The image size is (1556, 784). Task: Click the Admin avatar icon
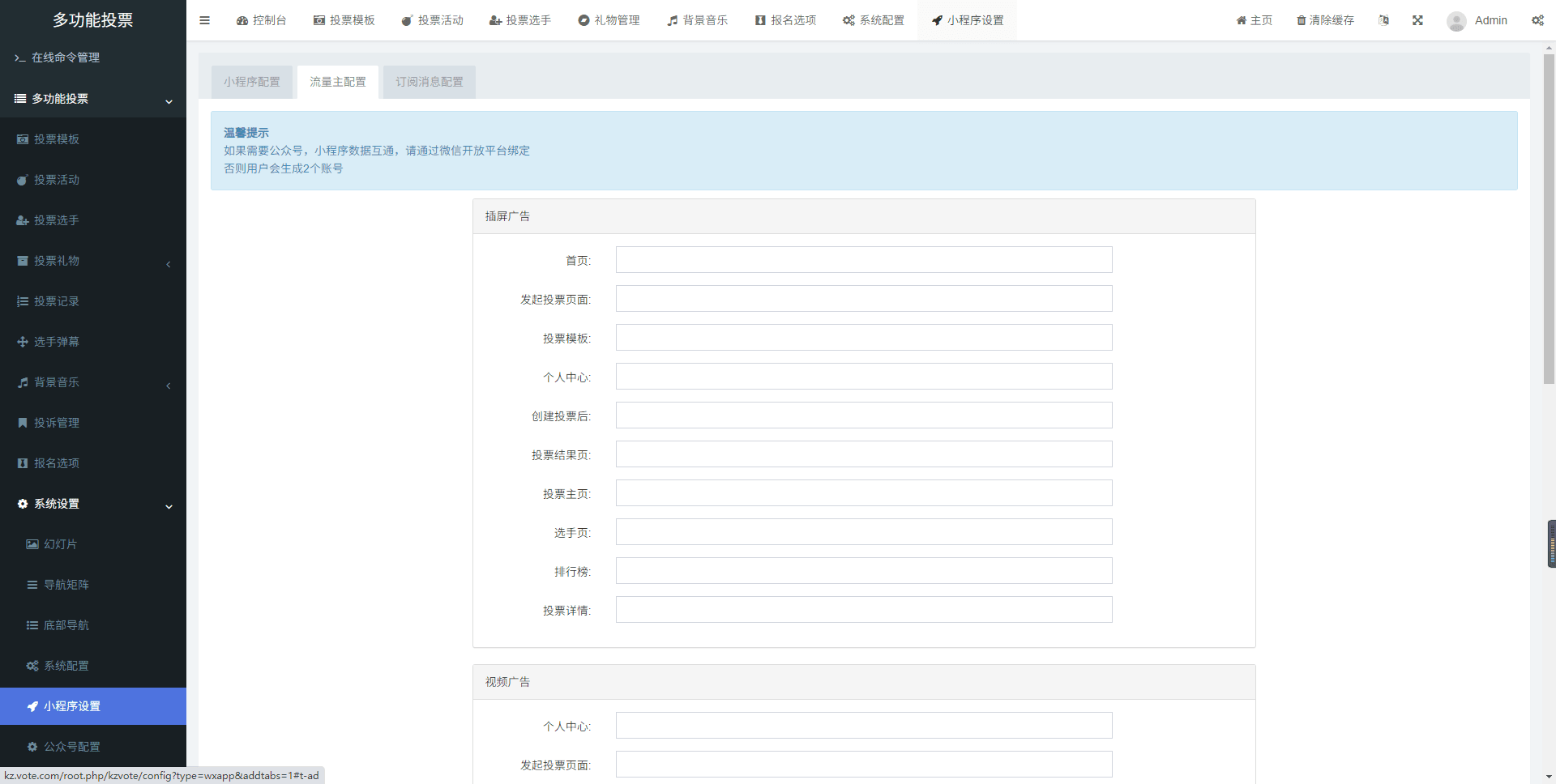(1456, 21)
